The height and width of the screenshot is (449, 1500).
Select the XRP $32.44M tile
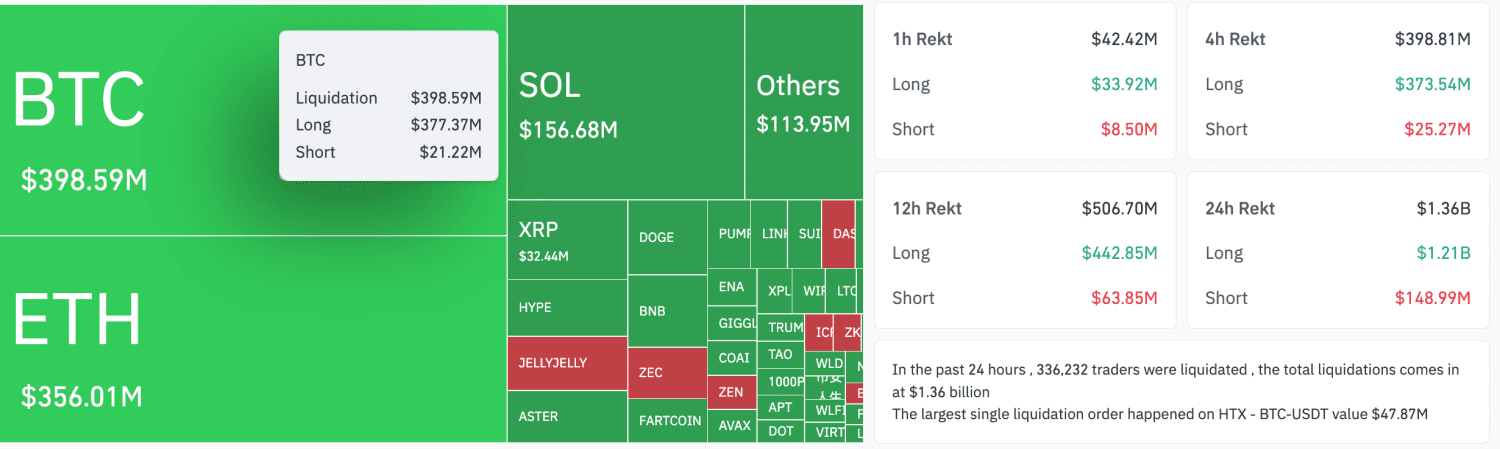click(567, 240)
